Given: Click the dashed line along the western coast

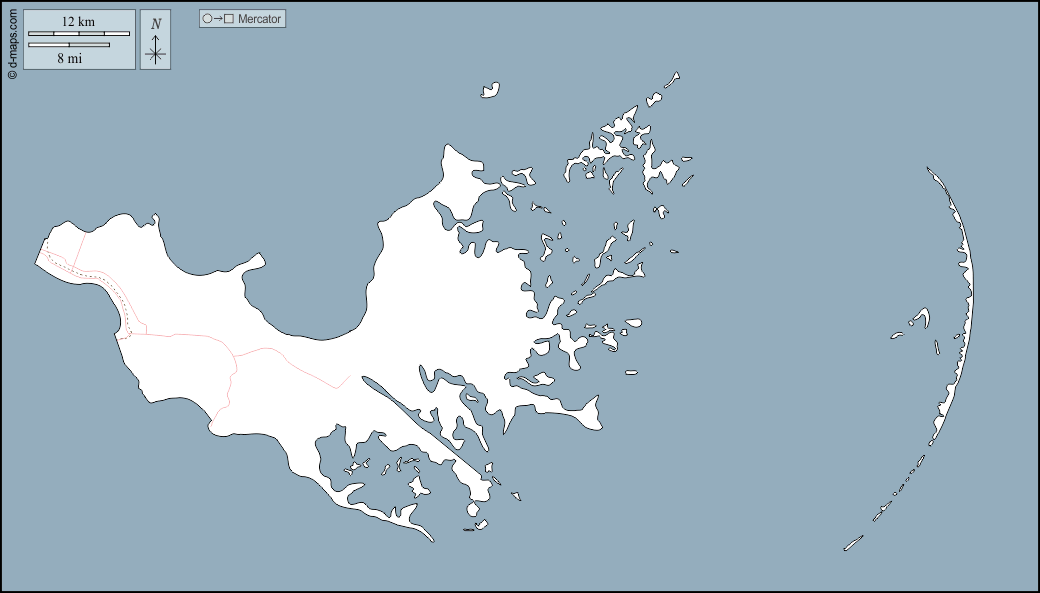Looking at the screenshot, I should [x=95, y=277].
